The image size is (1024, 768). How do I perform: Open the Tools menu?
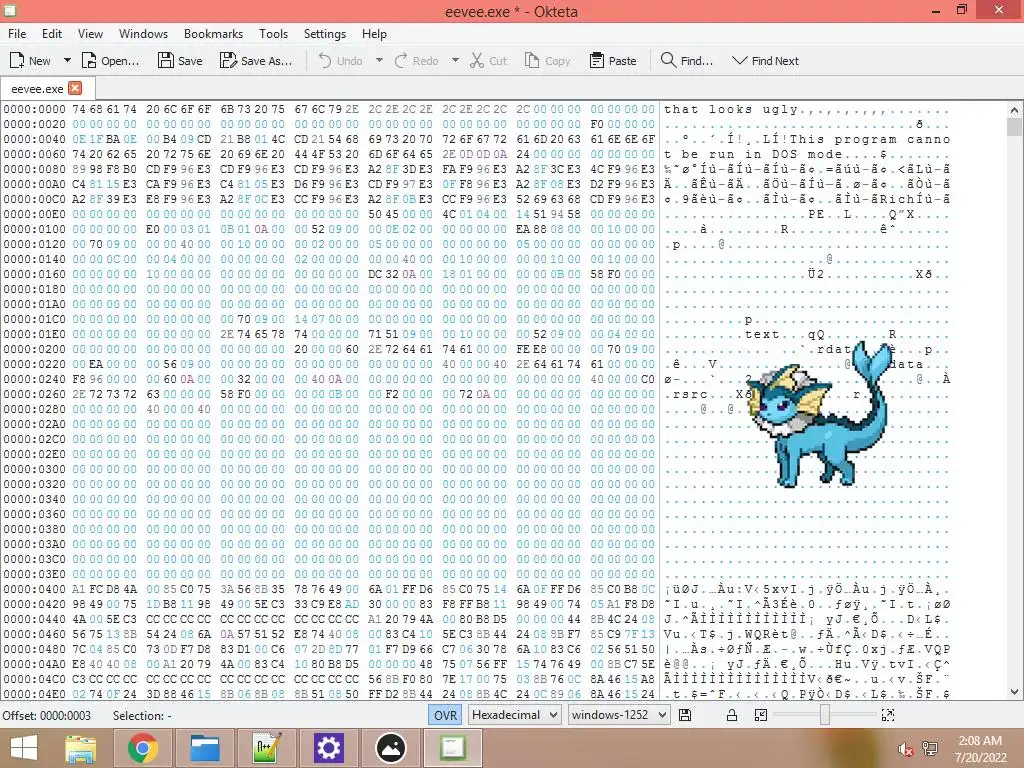273,34
